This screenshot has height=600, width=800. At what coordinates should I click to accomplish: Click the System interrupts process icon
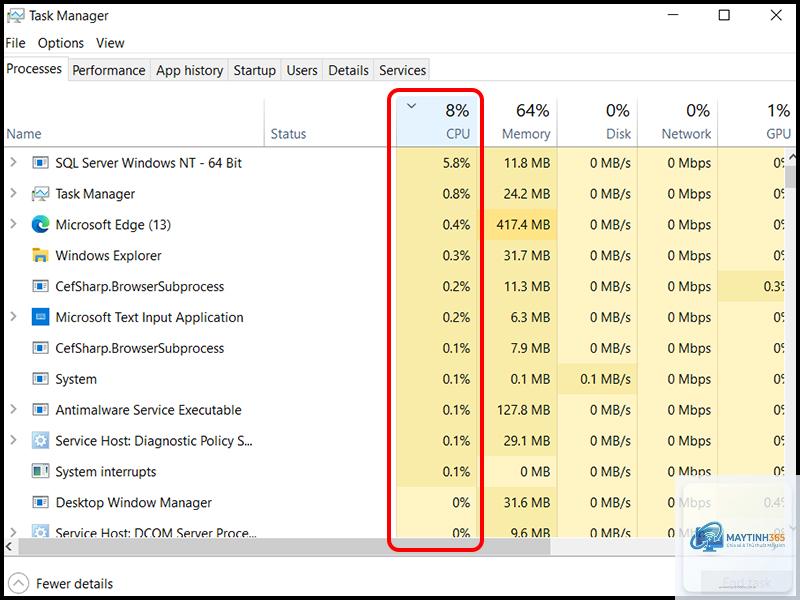[40, 471]
